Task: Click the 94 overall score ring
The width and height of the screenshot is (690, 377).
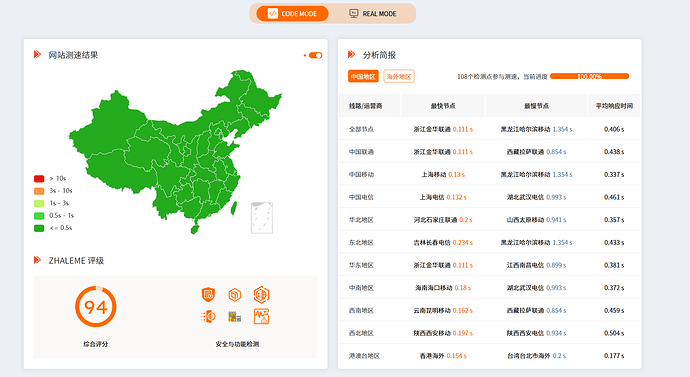Action: [x=95, y=307]
